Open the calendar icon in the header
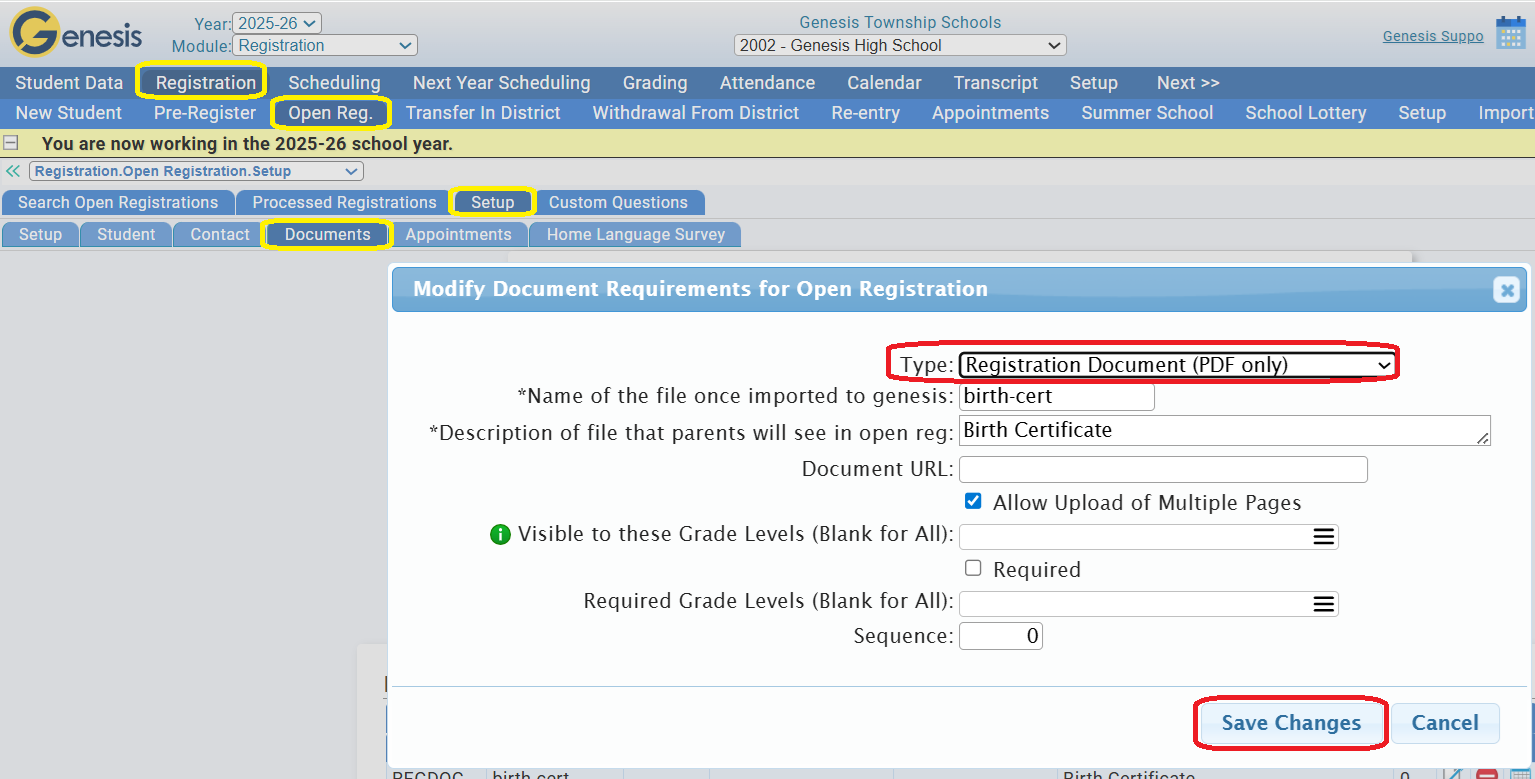Viewport: 1535px width, 779px height. point(1510,33)
